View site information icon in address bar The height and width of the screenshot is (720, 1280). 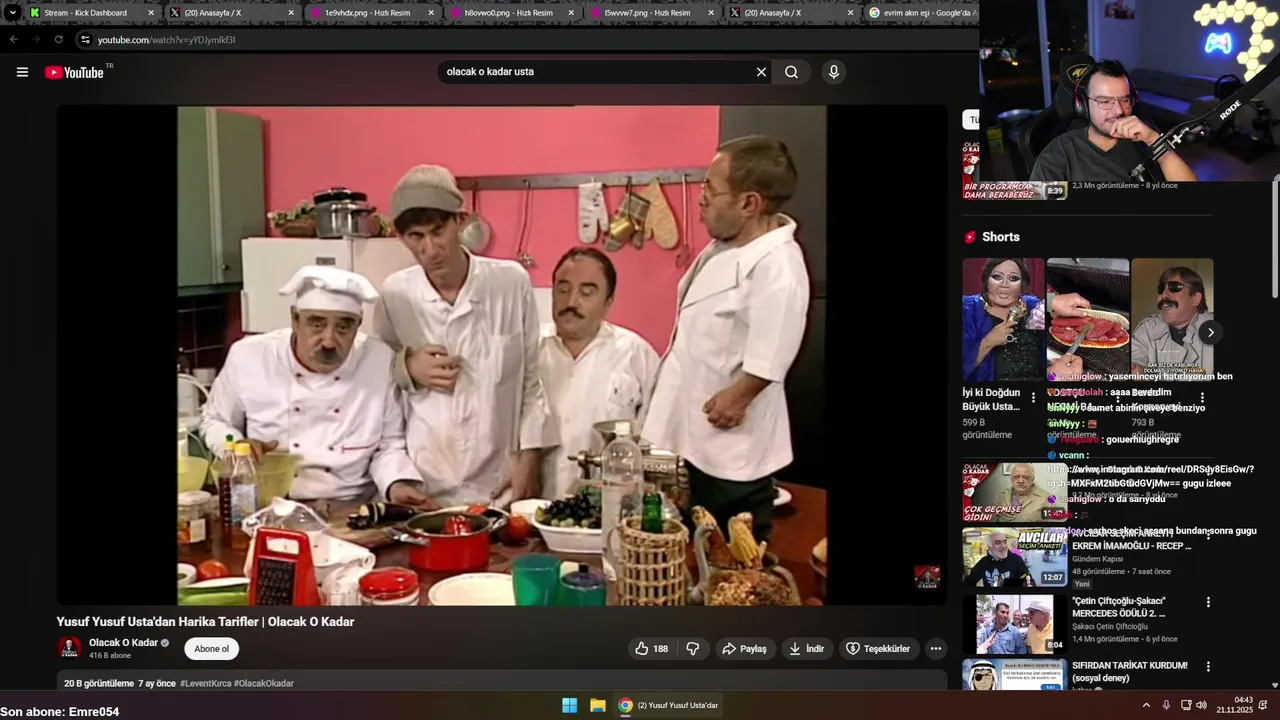coord(85,40)
